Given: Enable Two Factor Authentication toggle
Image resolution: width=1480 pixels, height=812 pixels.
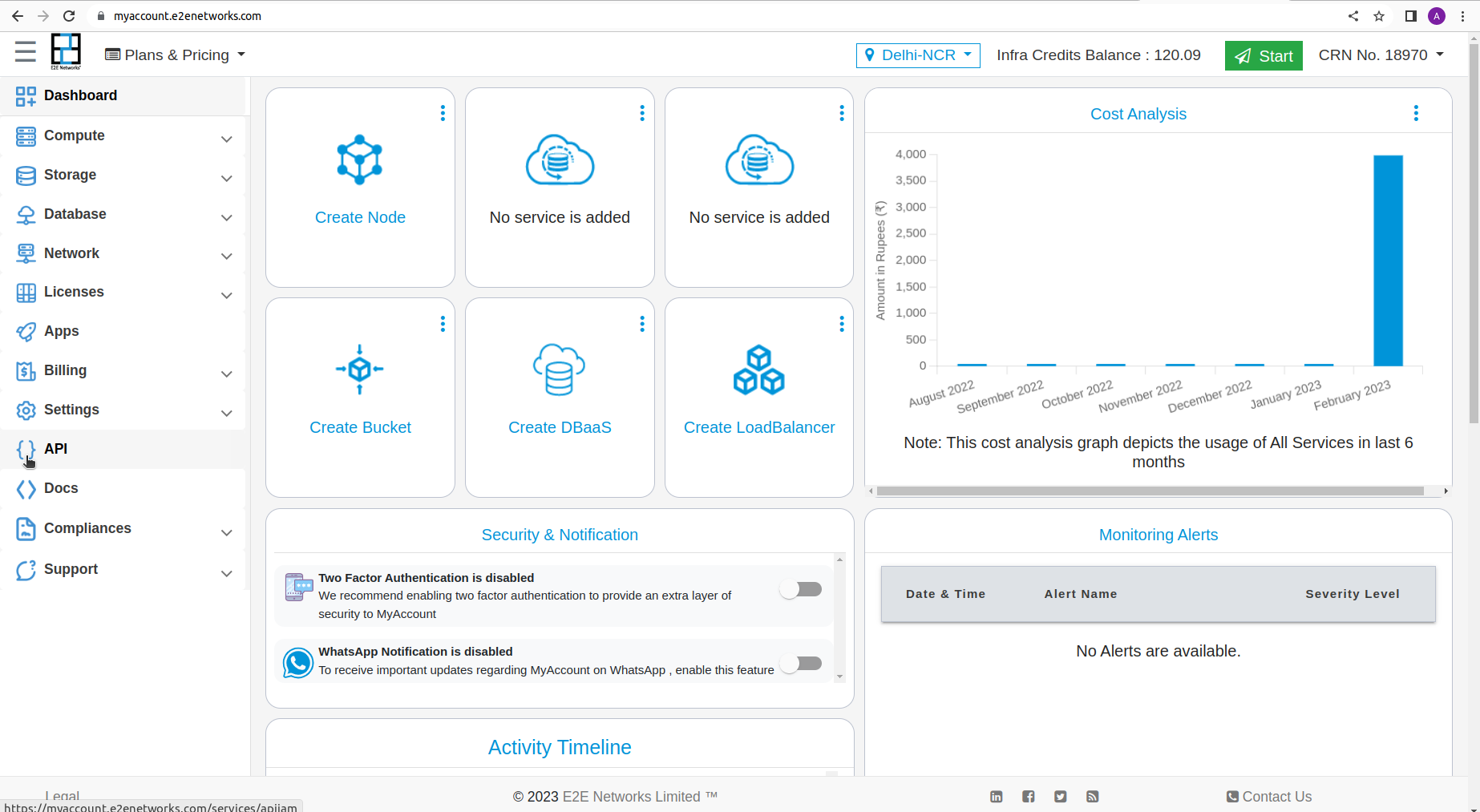Looking at the screenshot, I should click(801, 590).
